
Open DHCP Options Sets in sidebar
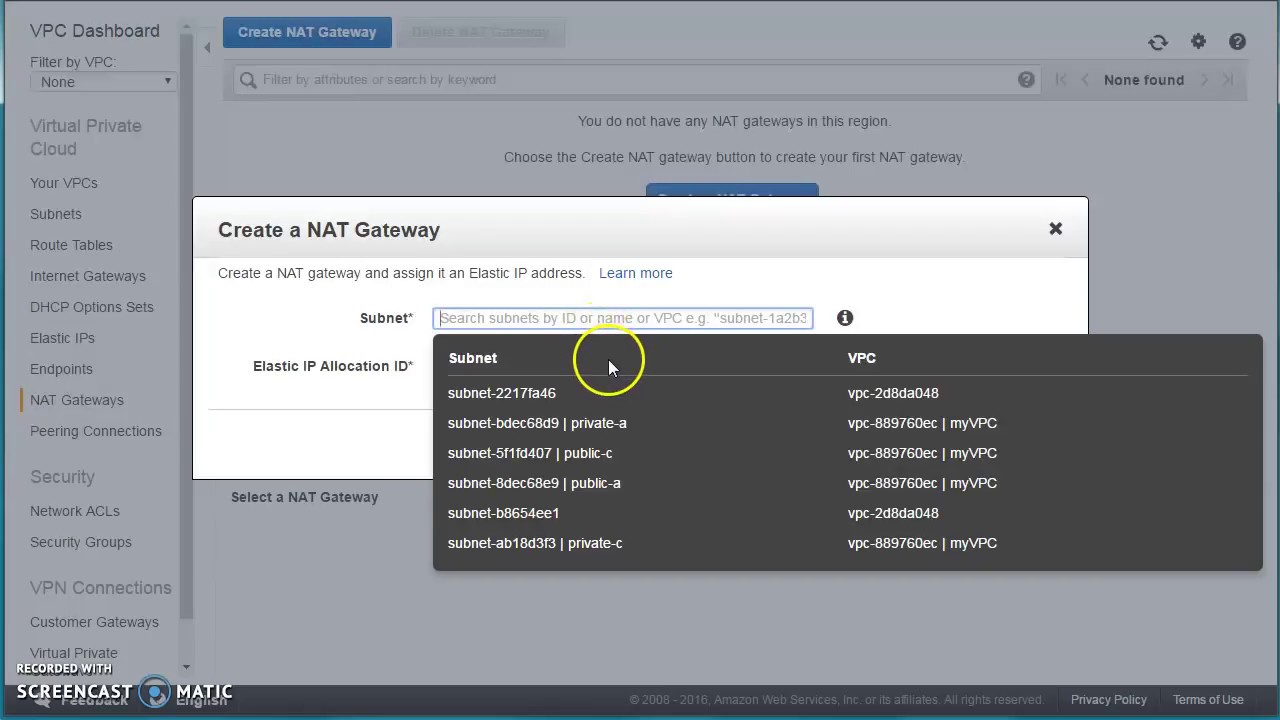(x=92, y=307)
